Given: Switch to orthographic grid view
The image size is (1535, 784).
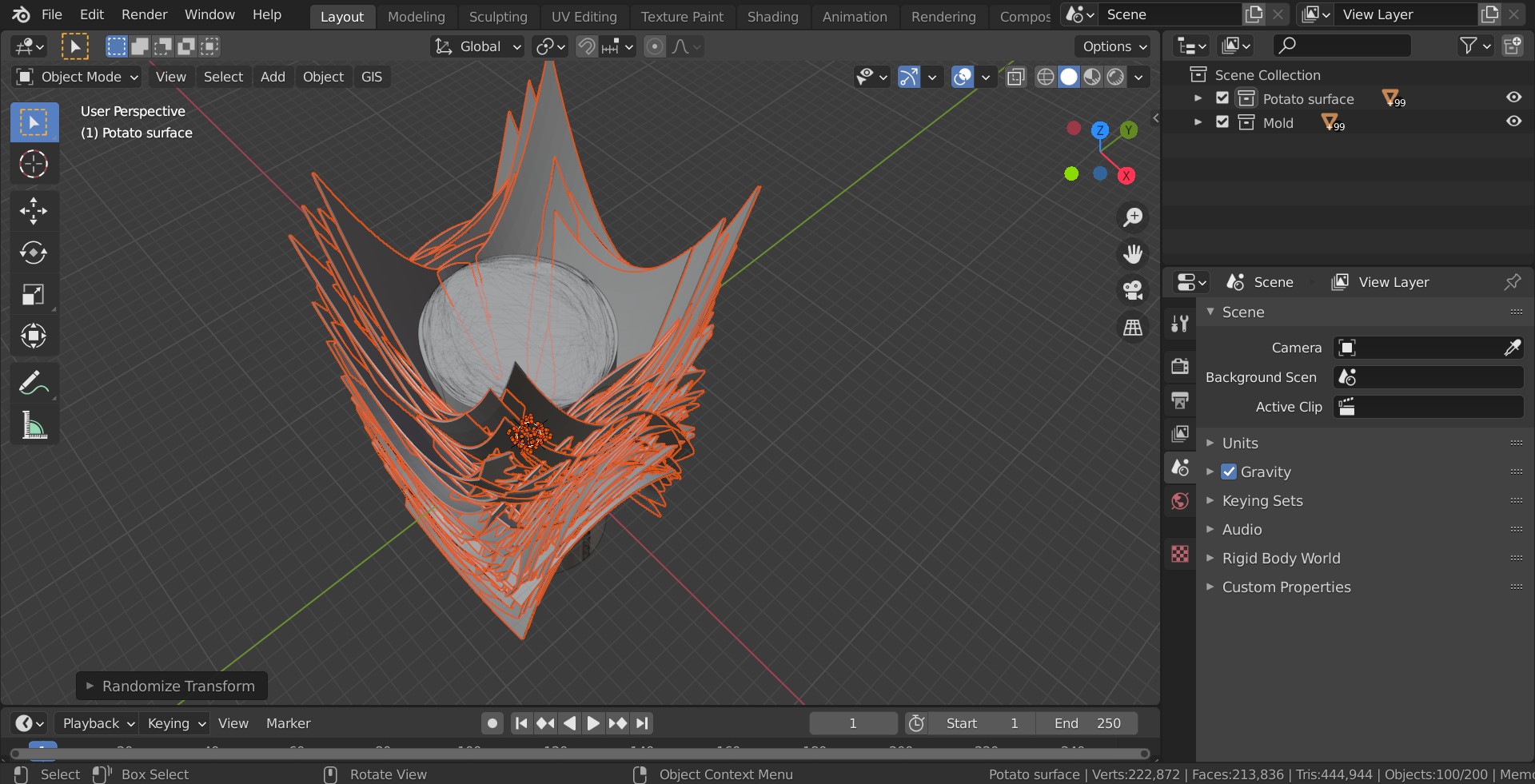Looking at the screenshot, I should tap(1133, 327).
